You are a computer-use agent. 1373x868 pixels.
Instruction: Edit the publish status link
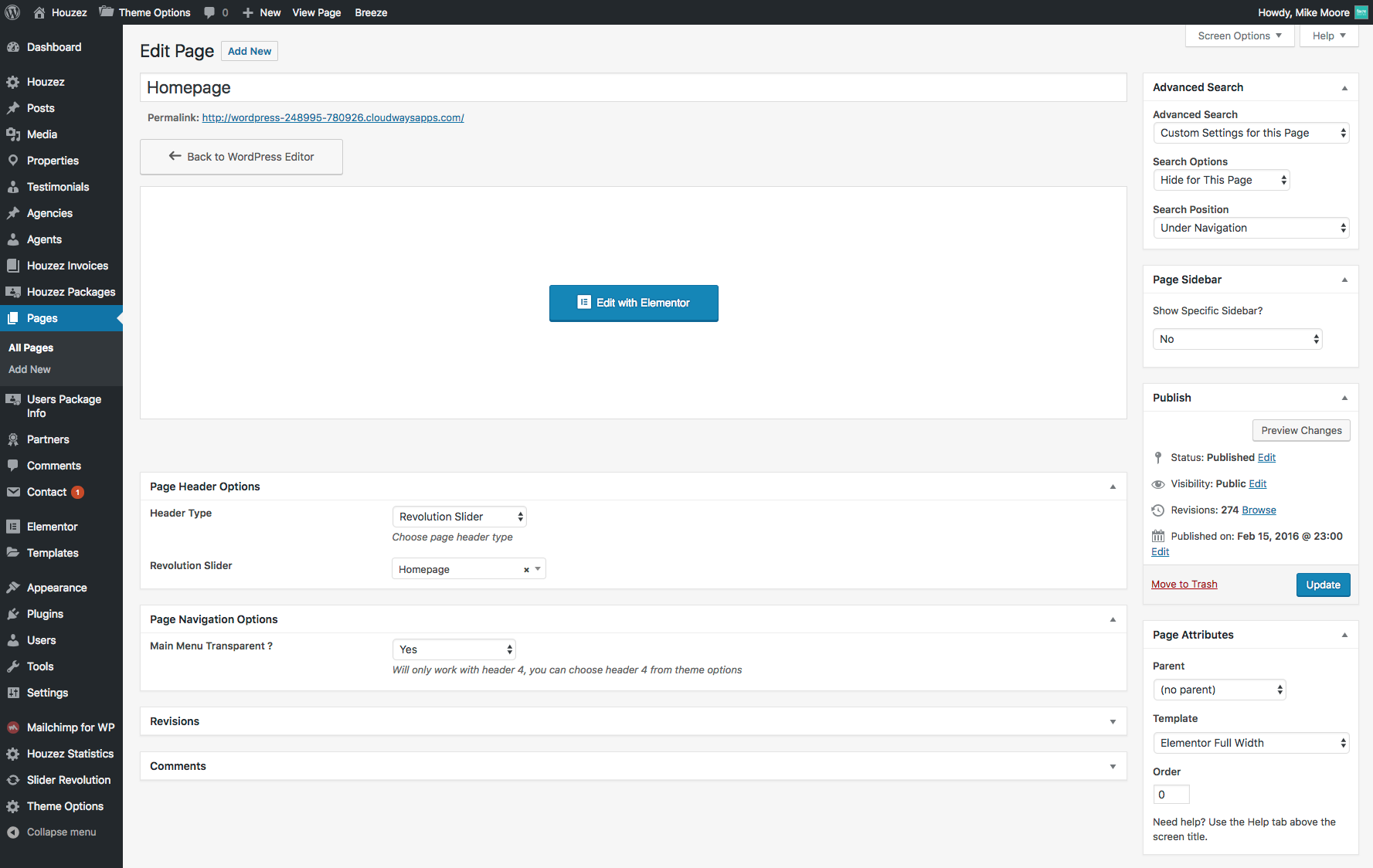pos(1266,458)
